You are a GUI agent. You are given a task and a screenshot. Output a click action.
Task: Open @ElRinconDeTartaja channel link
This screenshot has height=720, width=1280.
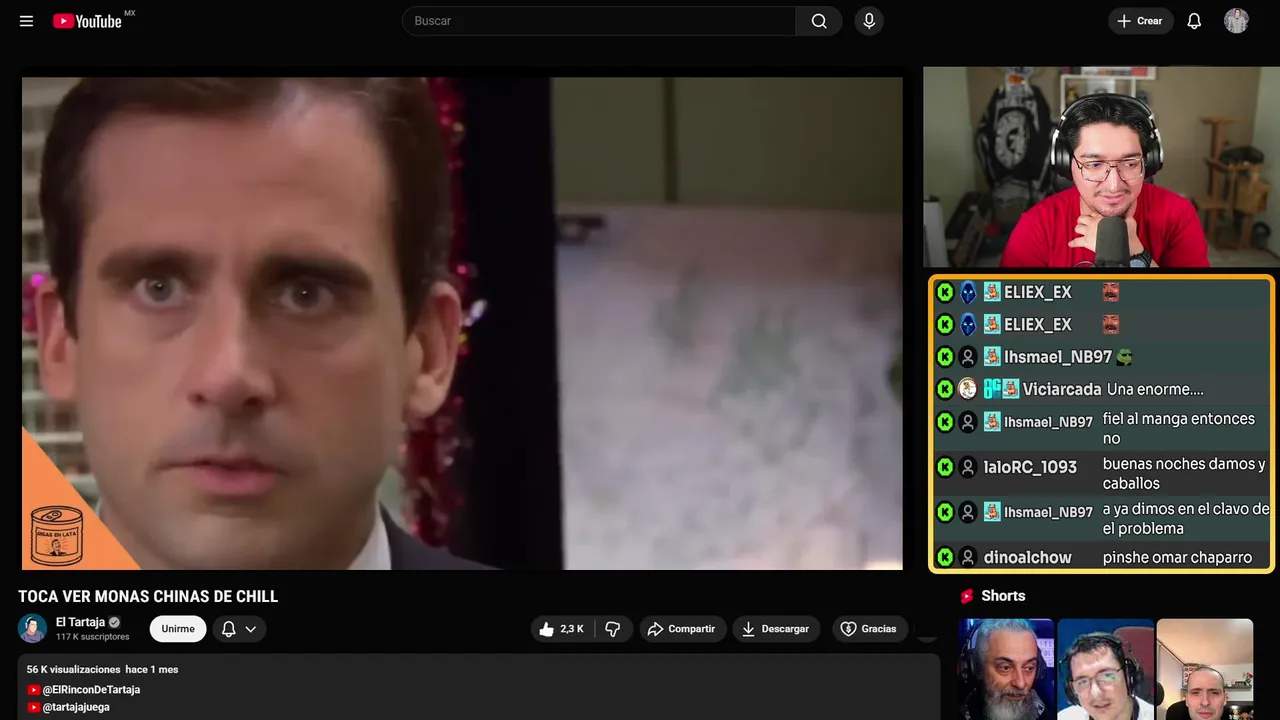pos(91,690)
